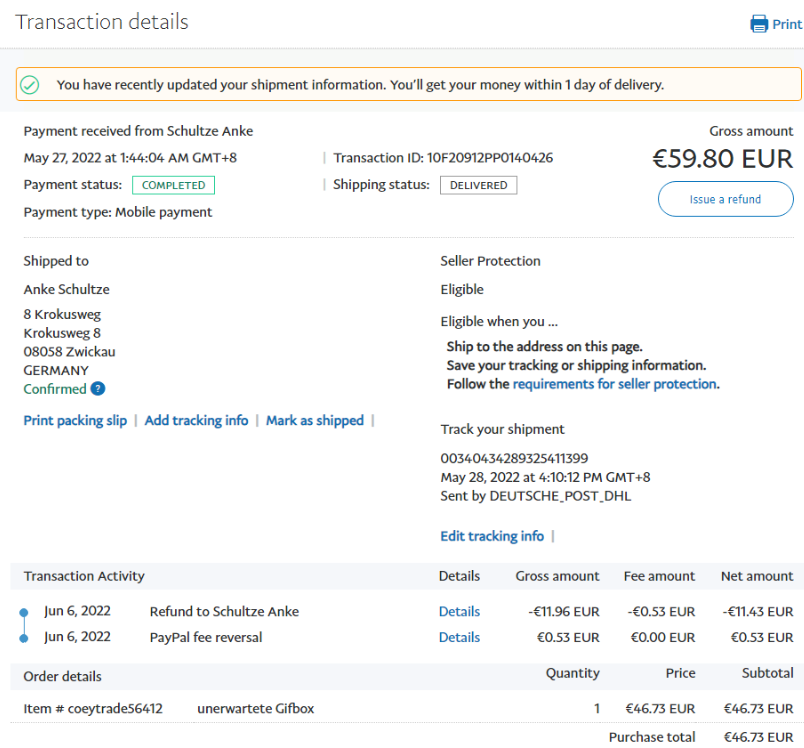Viewport: 804px width, 748px height.
Task: Open requirements for seller protection link
Action: pyautogui.click(x=614, y=384)
